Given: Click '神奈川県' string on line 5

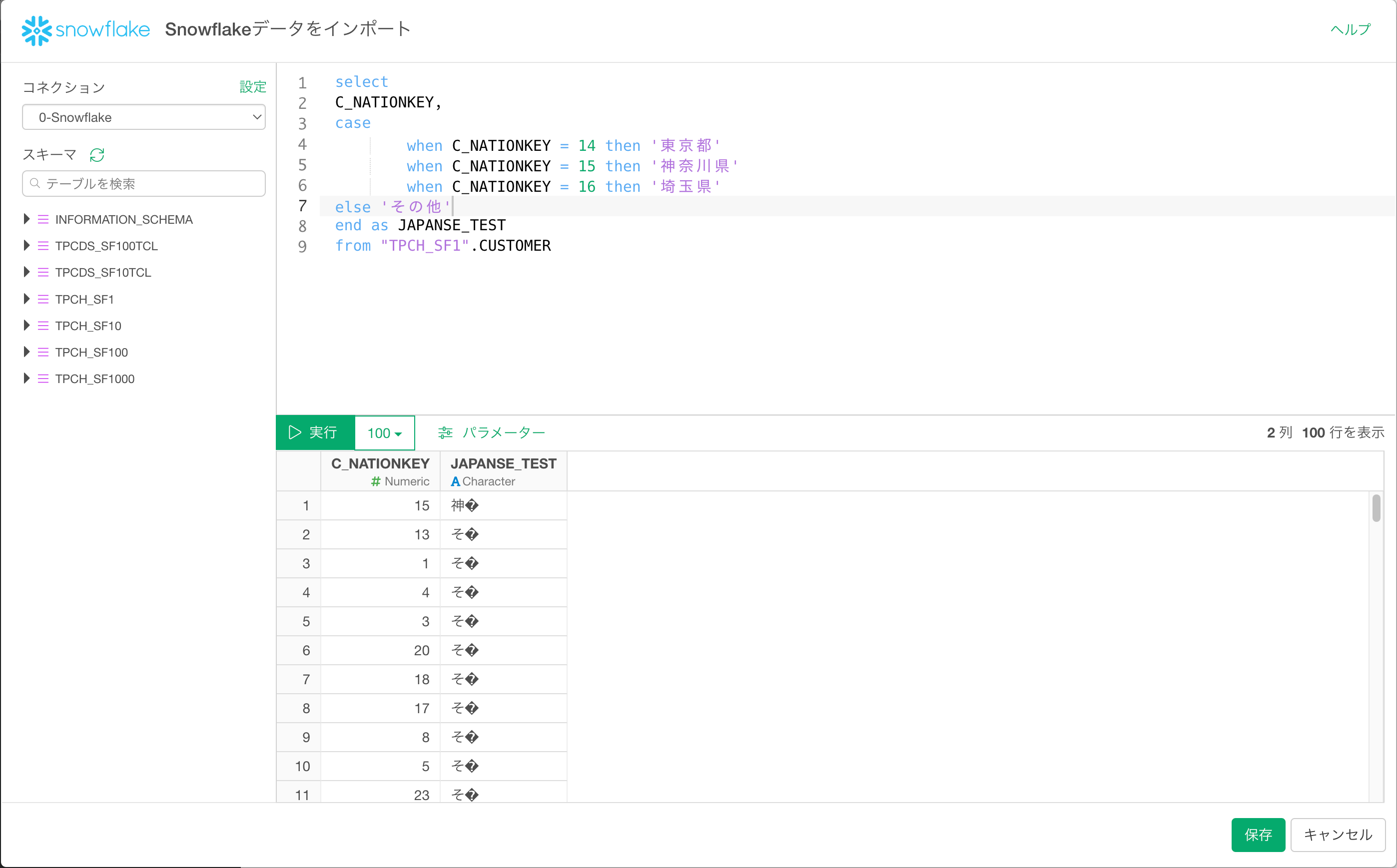Looking at the screenshot, I should tap(695, 166).
